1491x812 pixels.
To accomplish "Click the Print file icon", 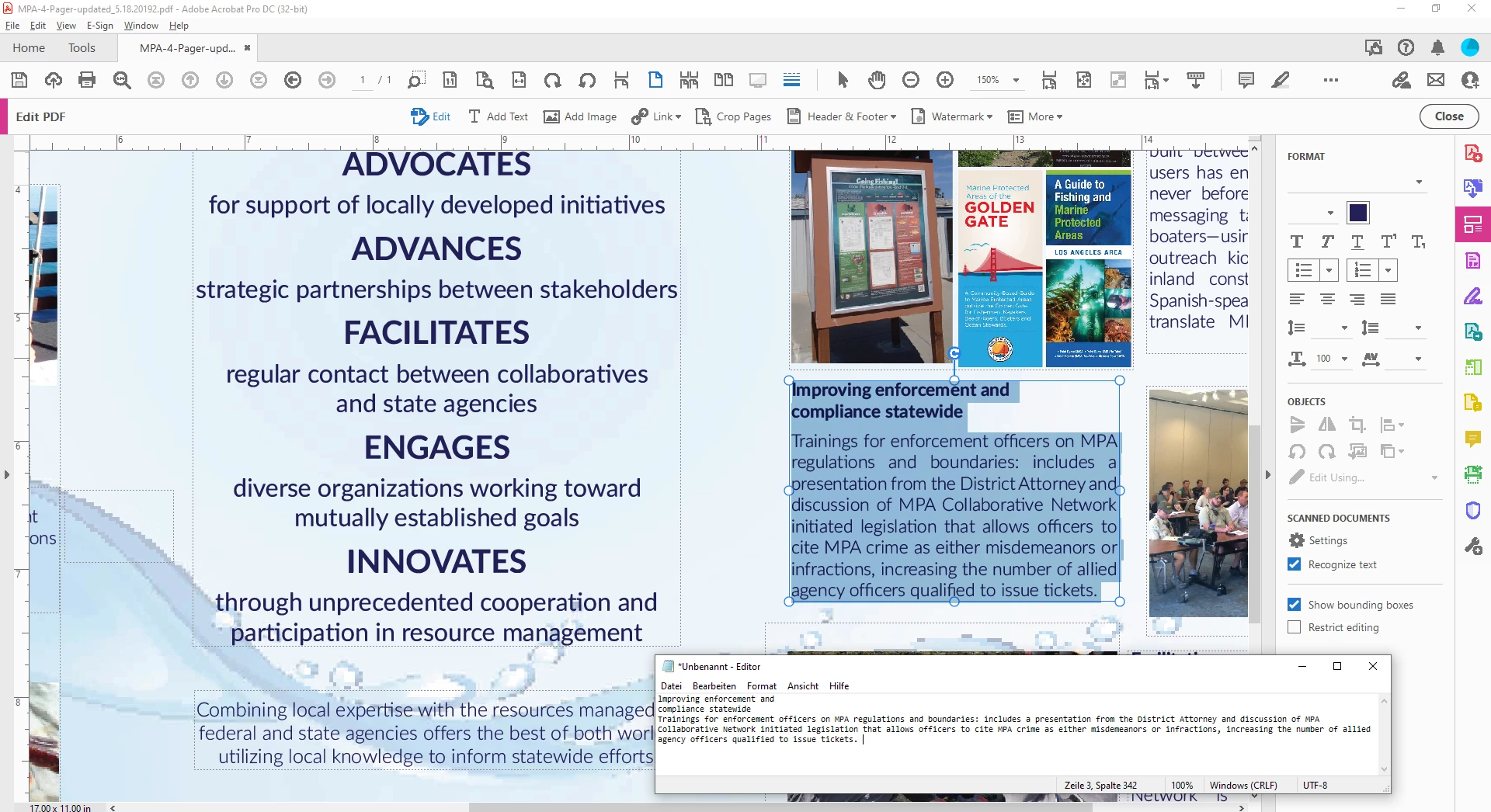I will click(x=87, y=80).
